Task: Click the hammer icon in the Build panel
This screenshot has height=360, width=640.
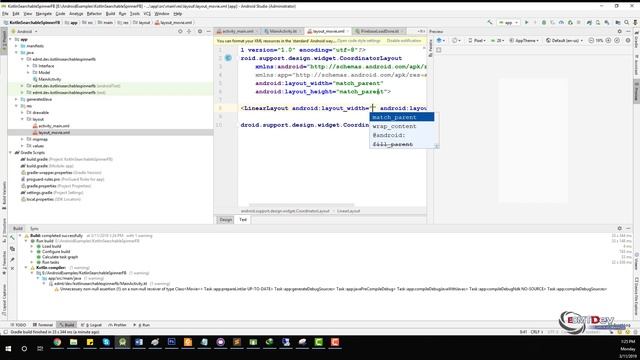Action: [12, 237]
